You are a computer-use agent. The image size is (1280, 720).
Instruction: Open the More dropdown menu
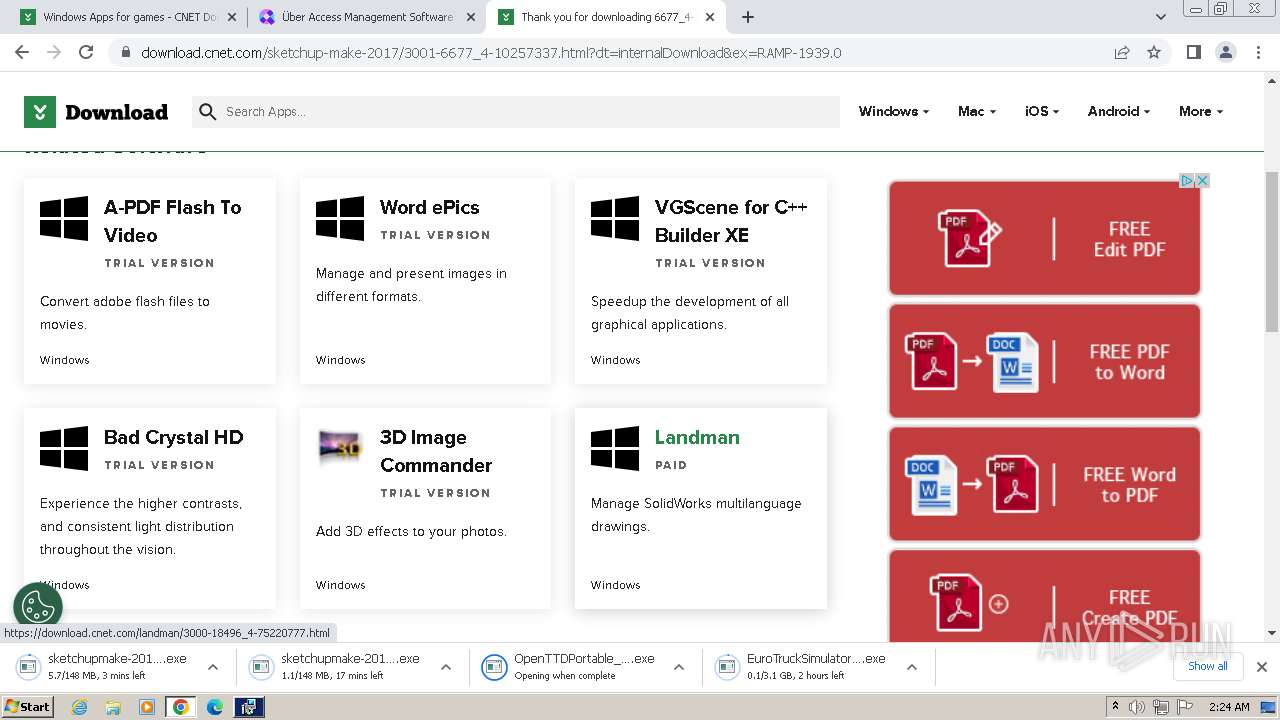[1200, 112]
